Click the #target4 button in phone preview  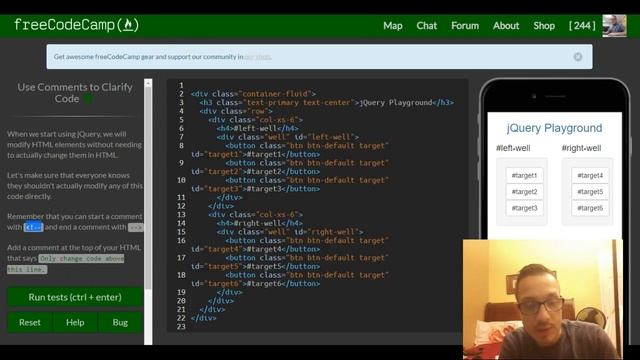[590, 176]
